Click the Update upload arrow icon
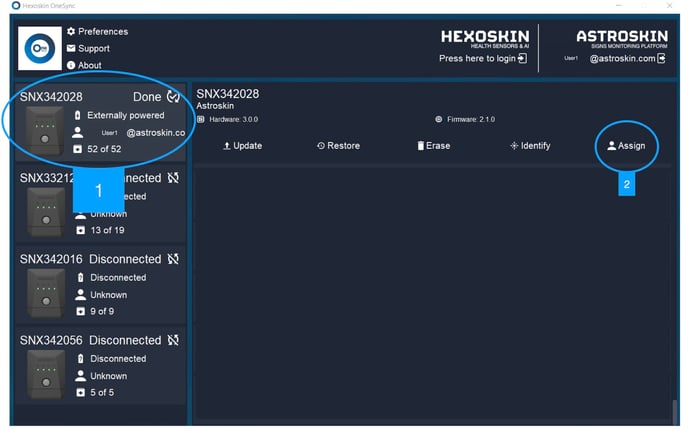The height and width of the screenshot is (429, 688). 227,146
